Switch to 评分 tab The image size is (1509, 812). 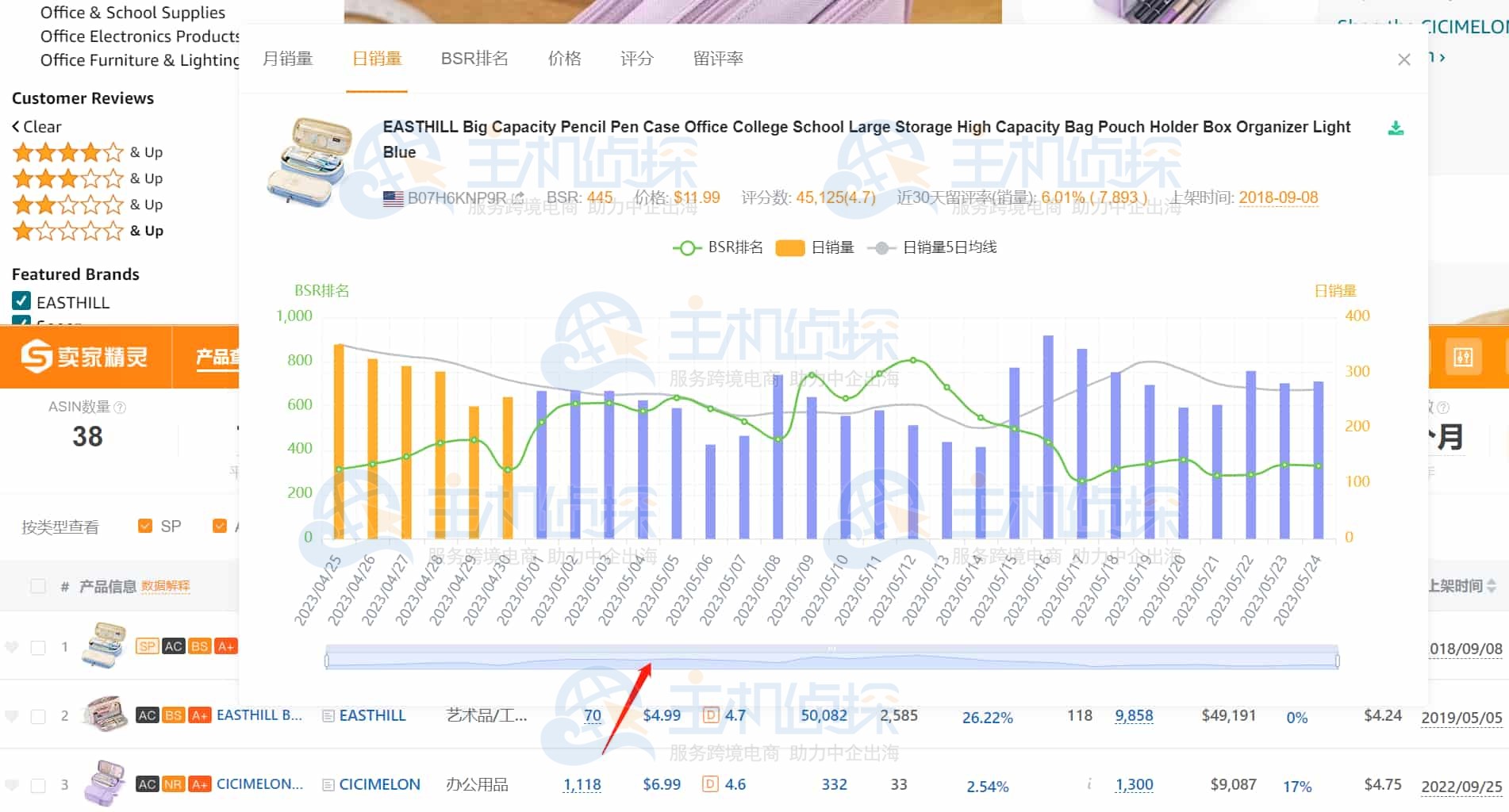pos(636,59)
